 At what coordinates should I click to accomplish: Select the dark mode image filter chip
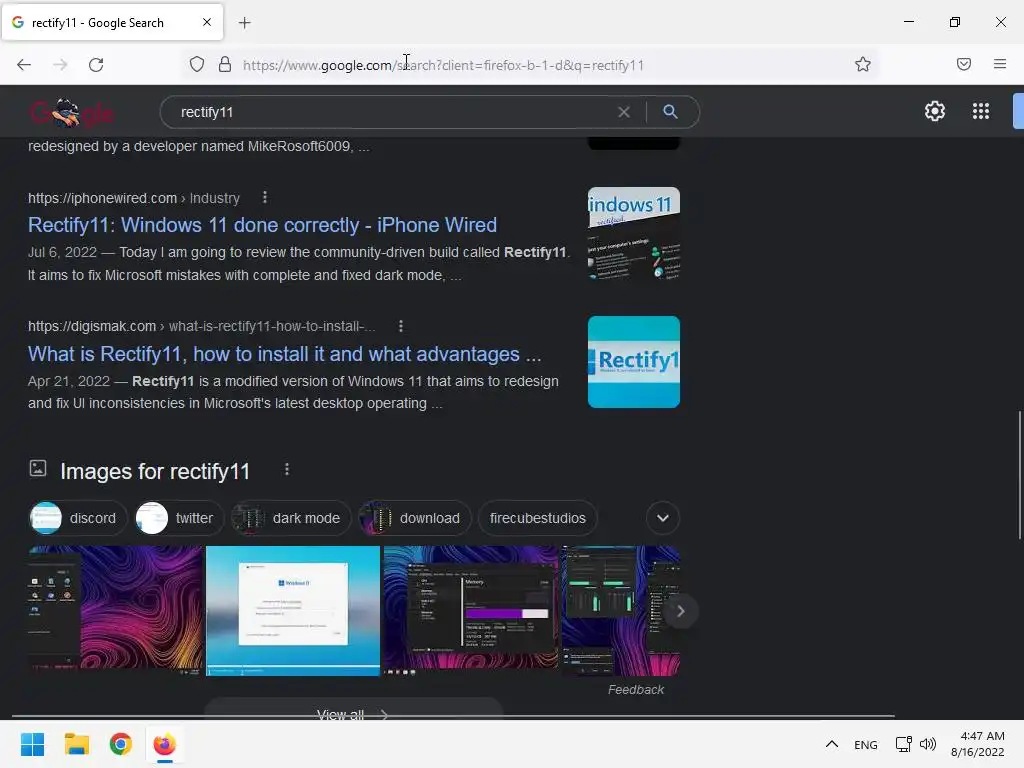pos(291,518)
